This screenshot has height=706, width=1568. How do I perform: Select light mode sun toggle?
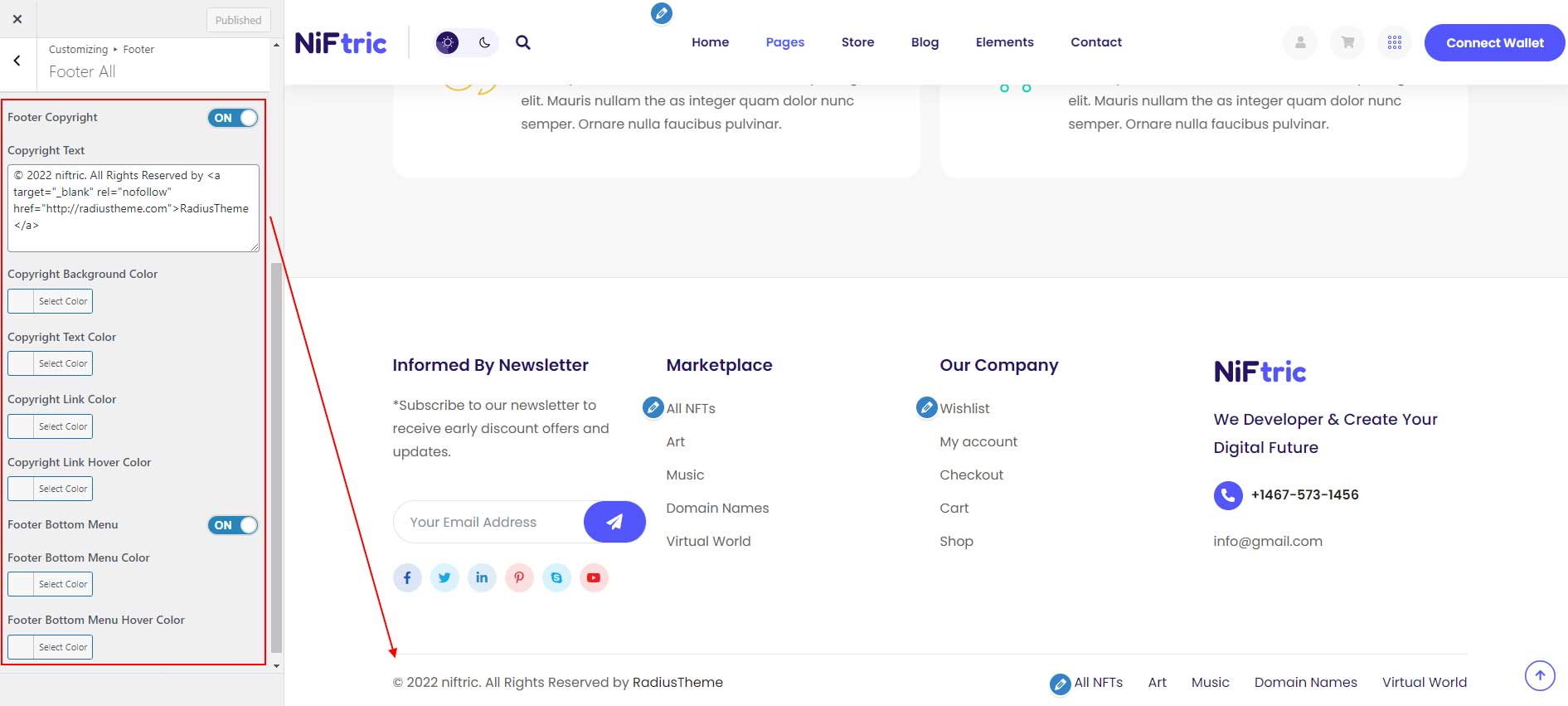click(x=448, y=42)
